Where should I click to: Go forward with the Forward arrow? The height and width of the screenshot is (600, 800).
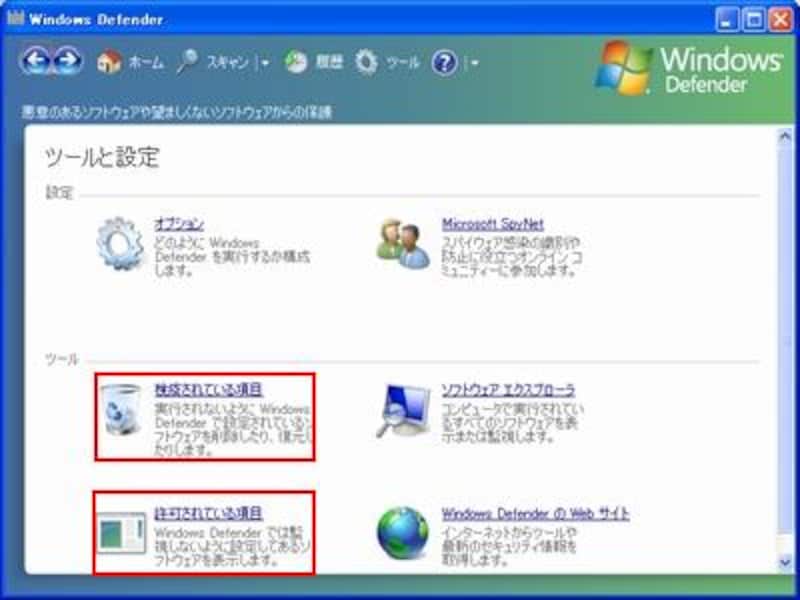pyautogui.click(x=68, y=61)
